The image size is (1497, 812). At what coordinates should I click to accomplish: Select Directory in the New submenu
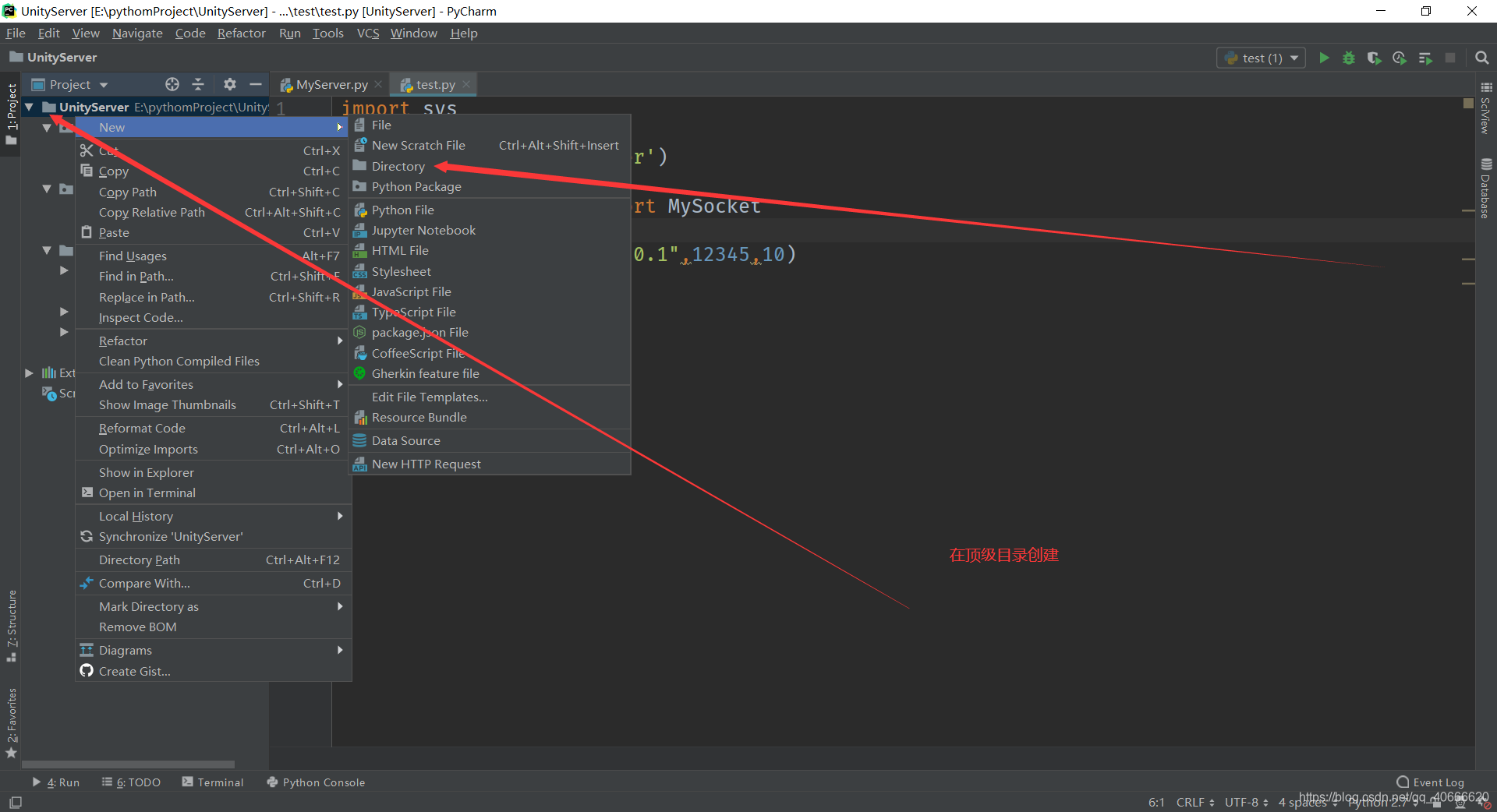[490, 166]
